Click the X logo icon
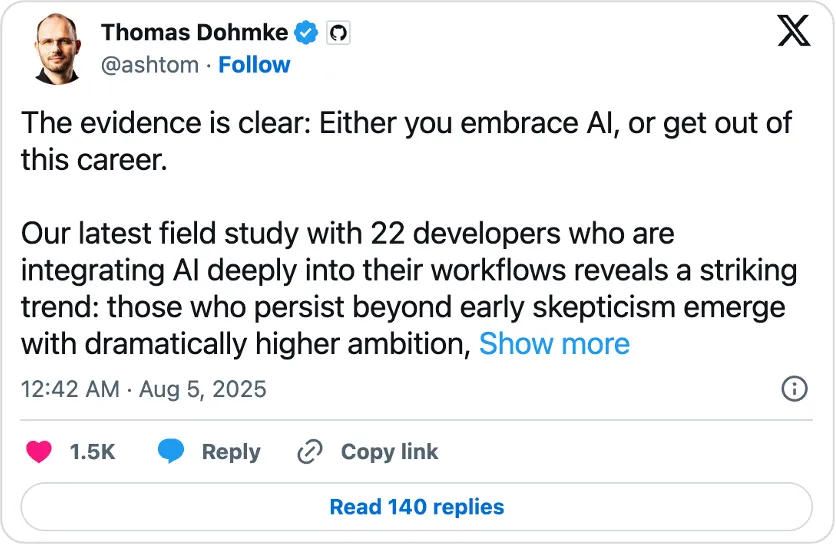Image resolution: width=836 pixels, height=544 pixels. [794, 31]
